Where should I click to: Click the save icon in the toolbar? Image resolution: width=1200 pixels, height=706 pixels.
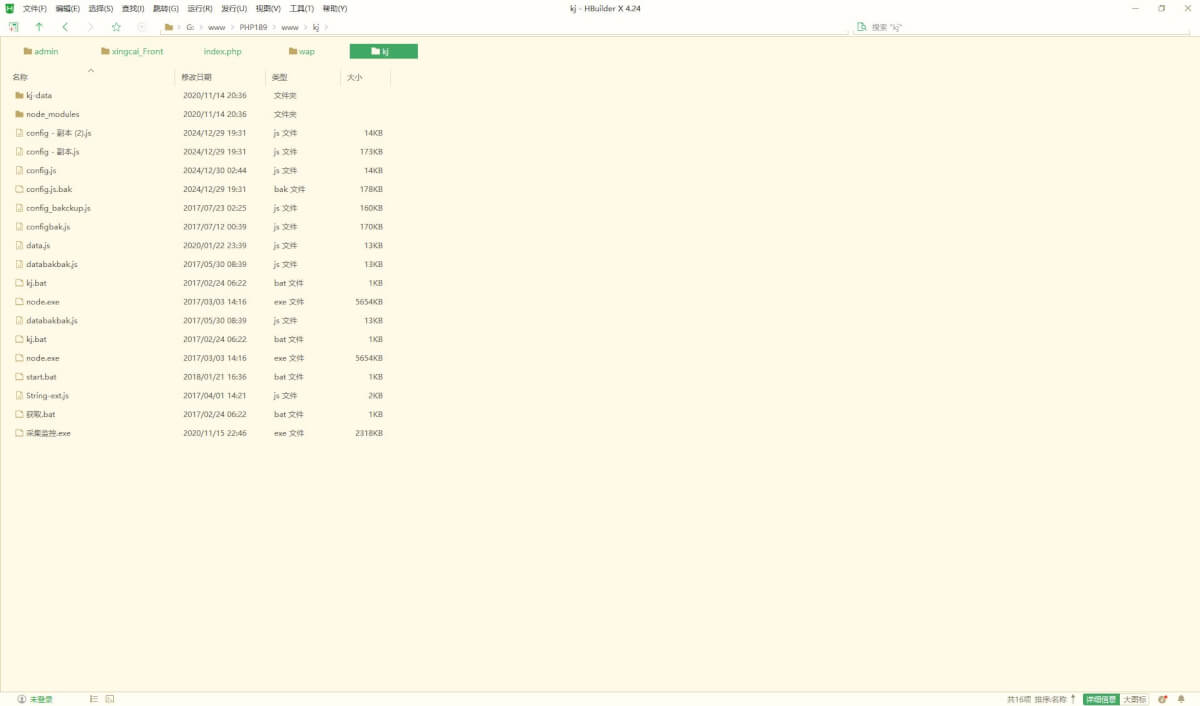[13, 27]
